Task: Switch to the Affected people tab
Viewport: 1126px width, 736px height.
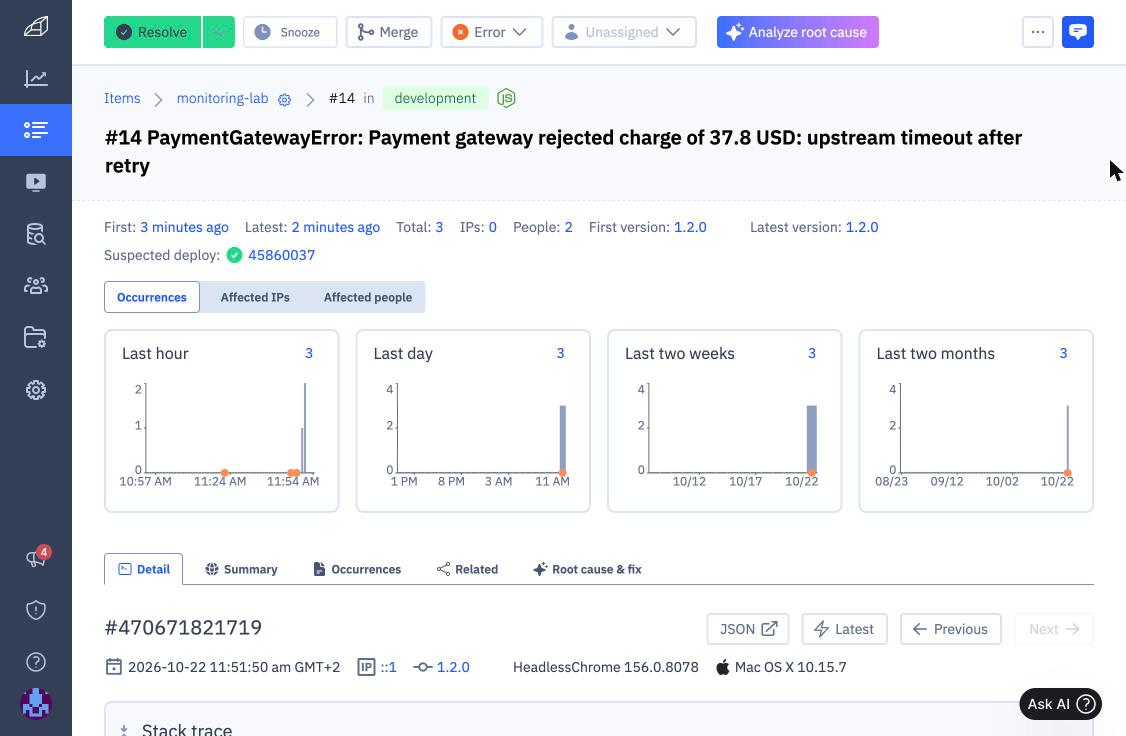Action: coord(368,297)
